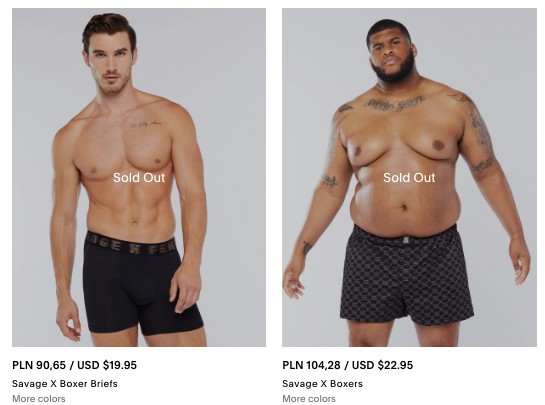Click the Savage X Boxer Briefs title
The width and height of the screenshot is (545, 405).
(65, 384)
